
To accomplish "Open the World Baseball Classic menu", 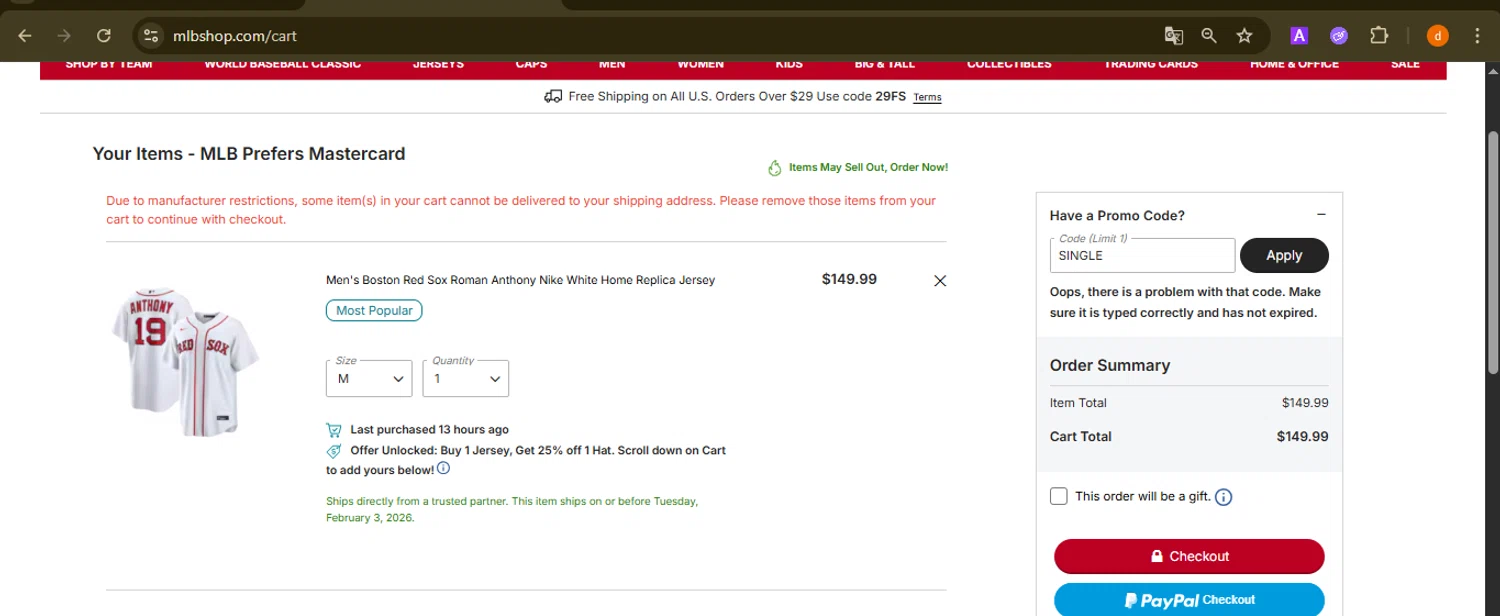I will click(x=283, y=65).
